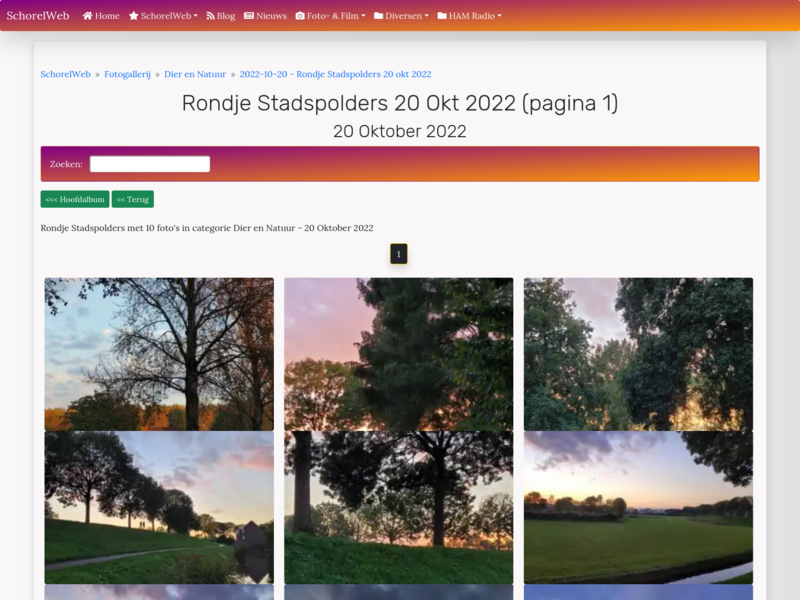Click the 20 Oktober 2022 subtitle
Viewport: 800px width, 600px height.
[400, 131]
